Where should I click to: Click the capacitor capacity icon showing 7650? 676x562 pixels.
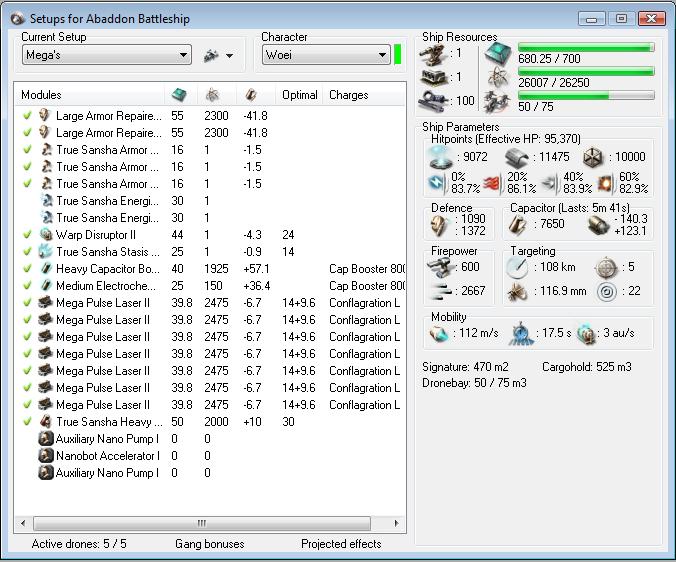518,225
